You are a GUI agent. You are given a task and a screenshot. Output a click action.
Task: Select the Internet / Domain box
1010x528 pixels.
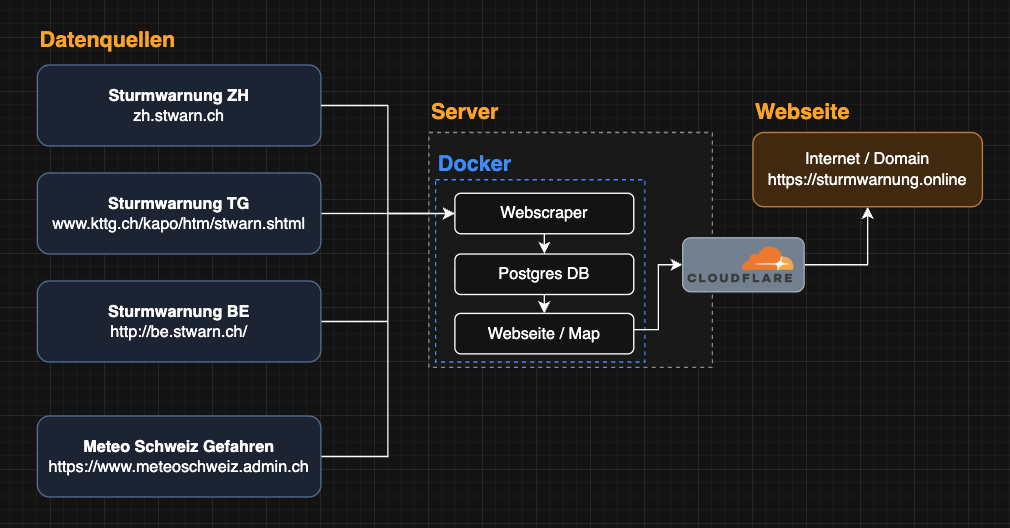(x=868, y=169)
